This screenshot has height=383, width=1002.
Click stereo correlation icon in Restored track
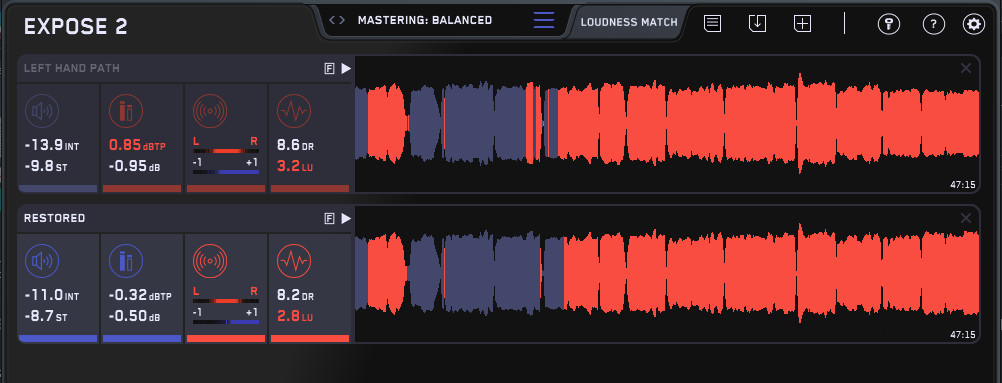tap(210, 262)
